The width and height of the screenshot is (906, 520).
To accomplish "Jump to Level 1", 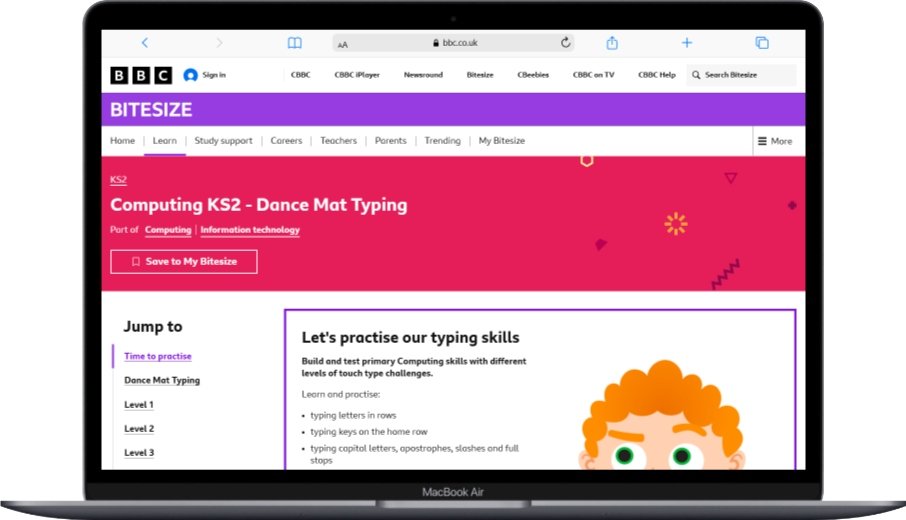I will click(x=139, y=404).
